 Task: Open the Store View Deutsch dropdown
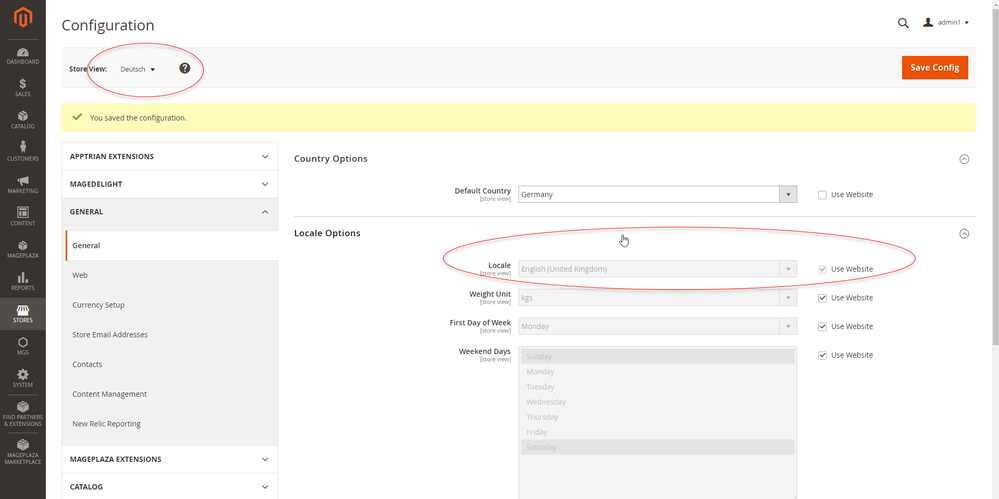(138, 69)
